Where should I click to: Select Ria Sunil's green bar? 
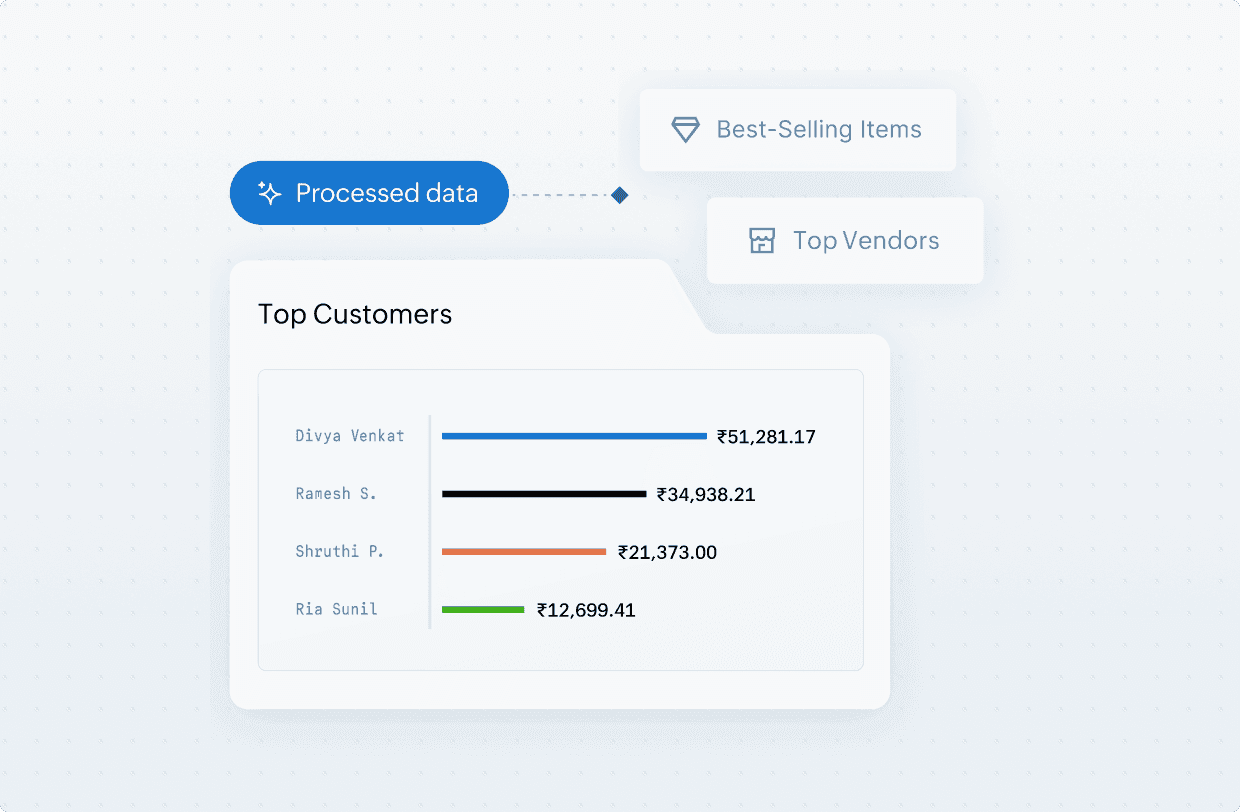pos(483,610)
